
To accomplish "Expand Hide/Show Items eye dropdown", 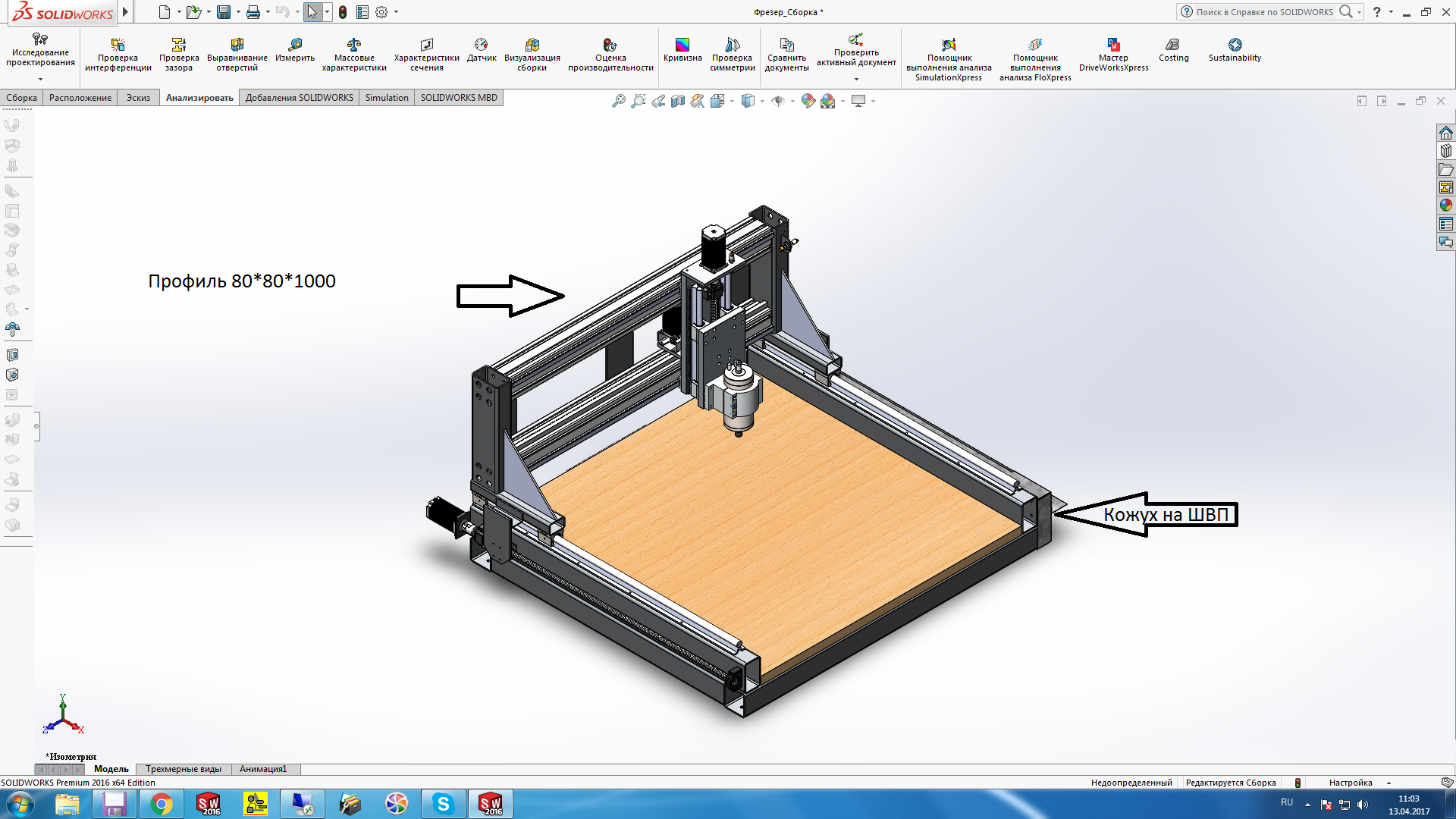I will click(x=792, y=101).
